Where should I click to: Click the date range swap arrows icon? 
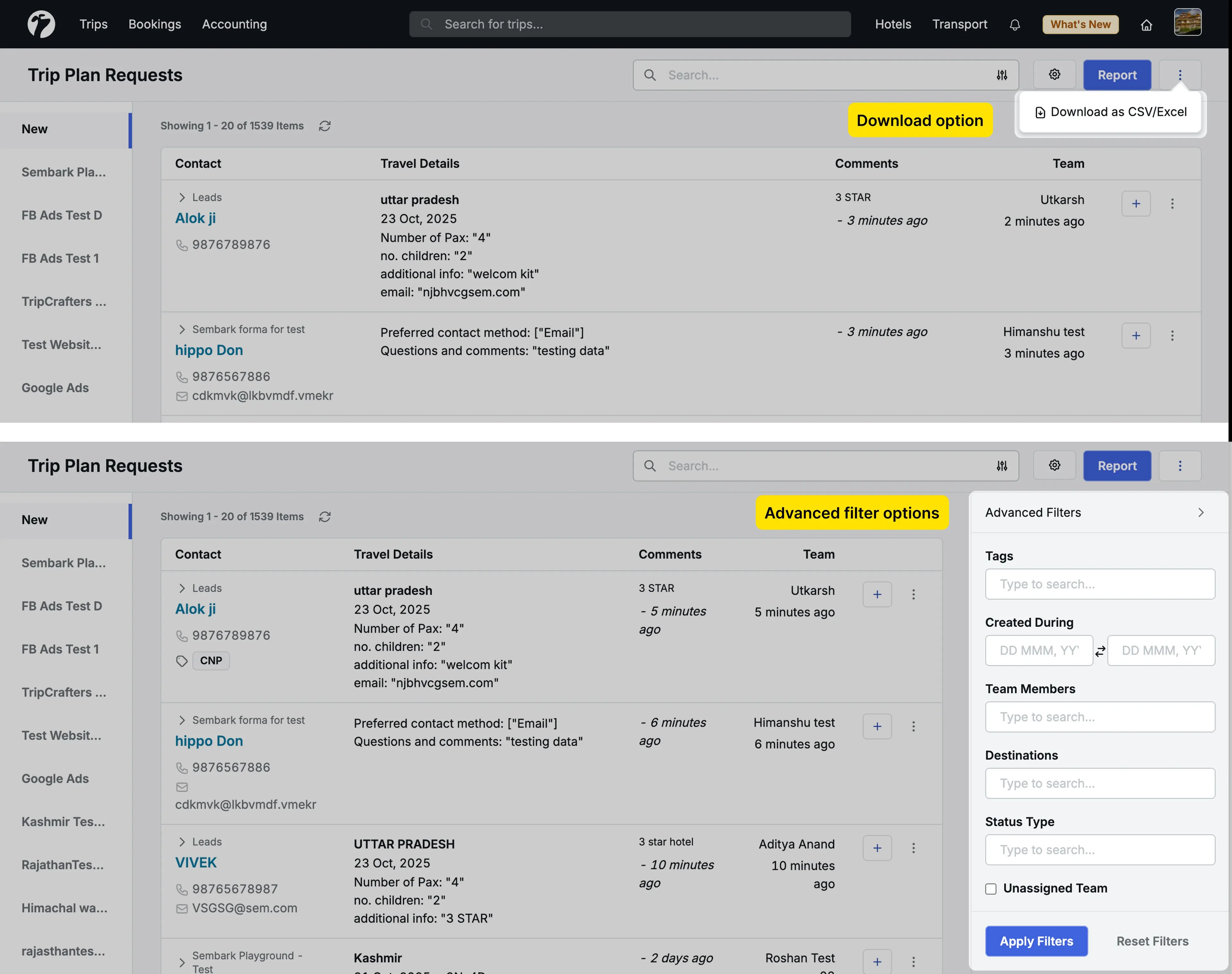[x=1100, y=651]
